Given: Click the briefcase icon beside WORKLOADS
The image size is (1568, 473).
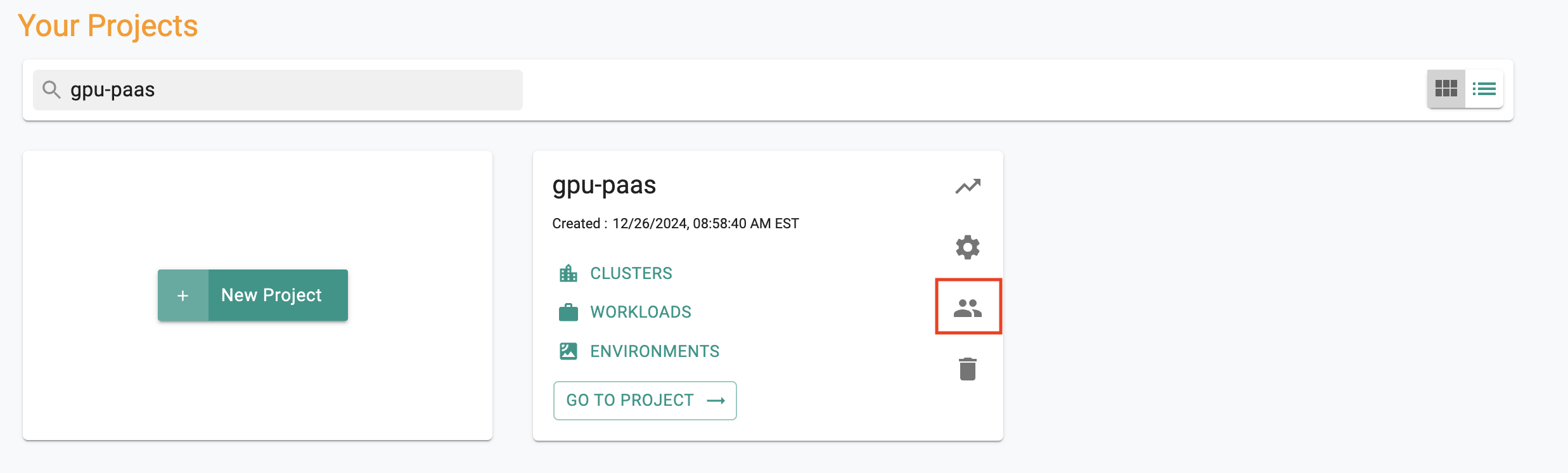Looking at the screenshot, I should 568,313.
